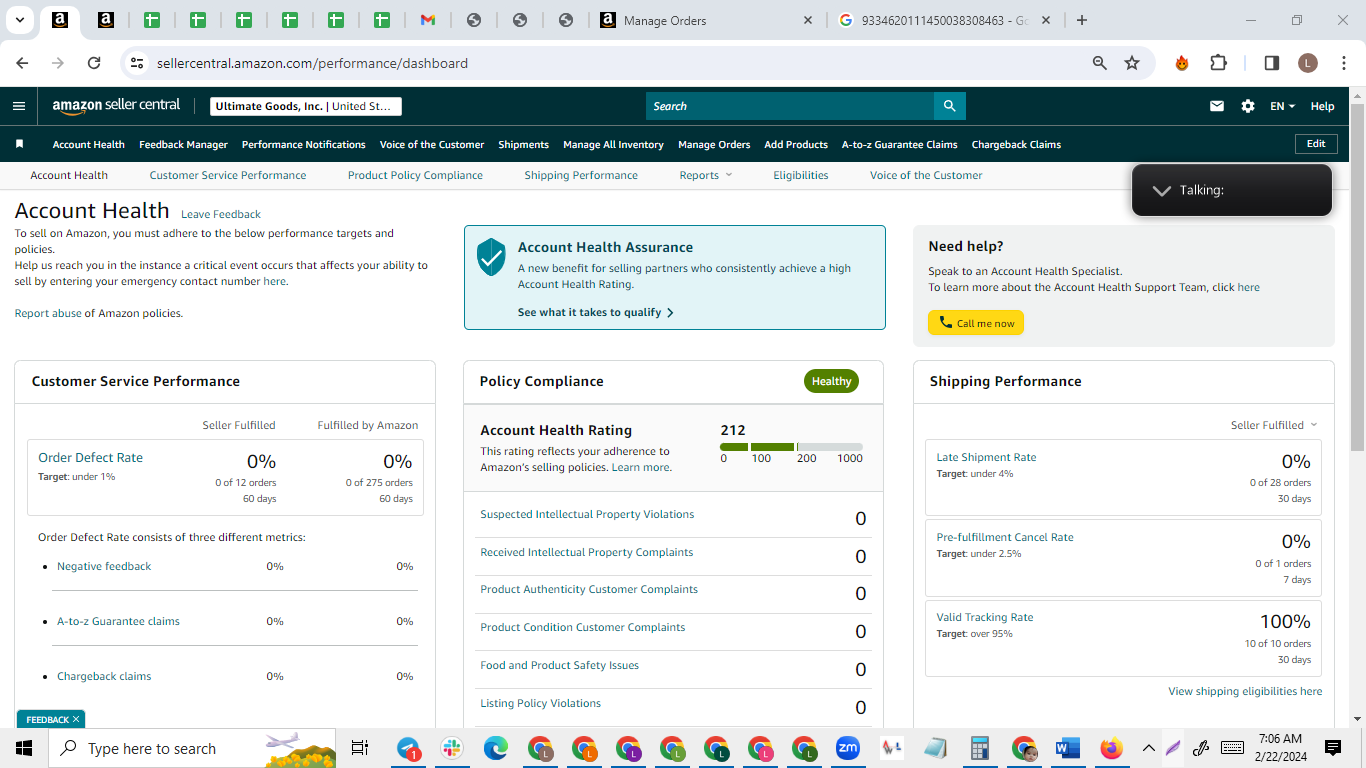Viewport: 1366px width, 768px height.
Task: Open Manage All Inventory in the navigation bar
Action: click(x=613, y=144)
